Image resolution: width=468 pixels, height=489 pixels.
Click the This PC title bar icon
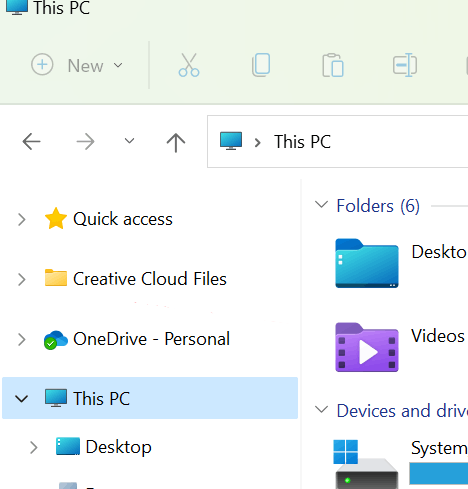tap(17, 7)
